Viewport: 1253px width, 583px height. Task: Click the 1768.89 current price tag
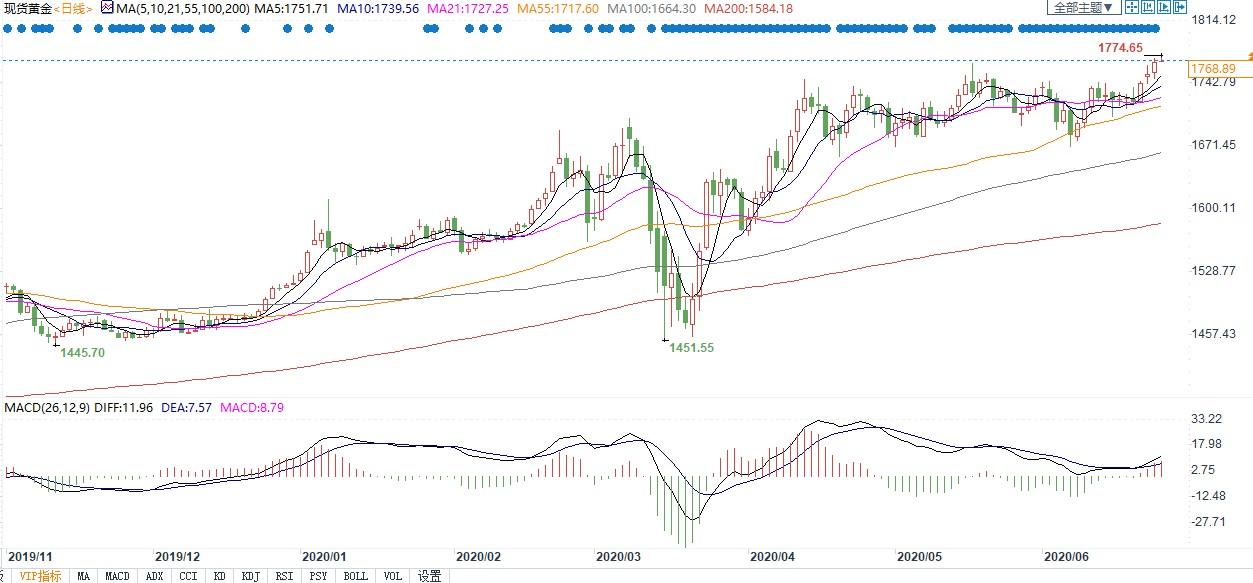tap(1214, 68)
